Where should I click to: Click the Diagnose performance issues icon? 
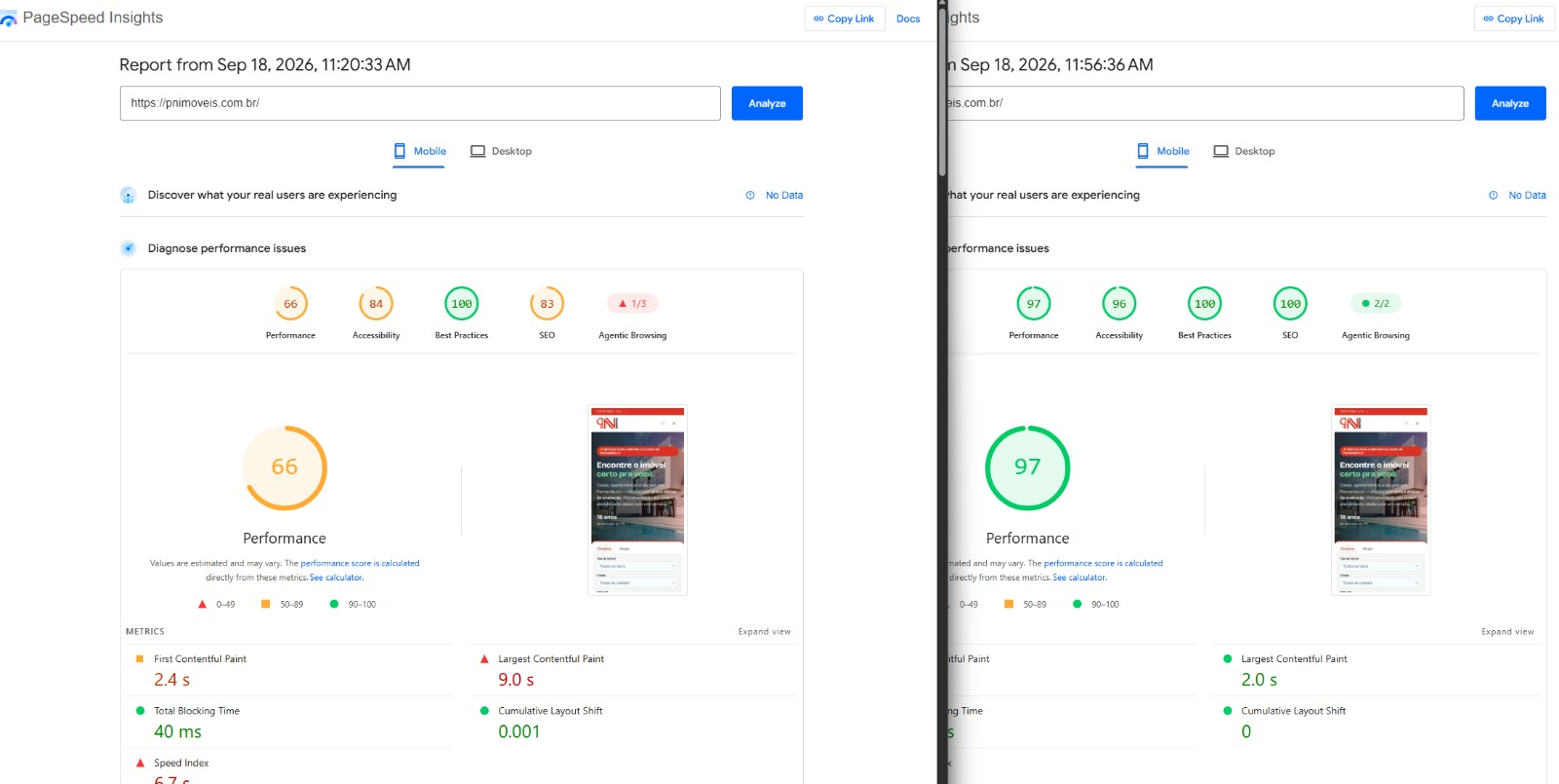point(128,248)
